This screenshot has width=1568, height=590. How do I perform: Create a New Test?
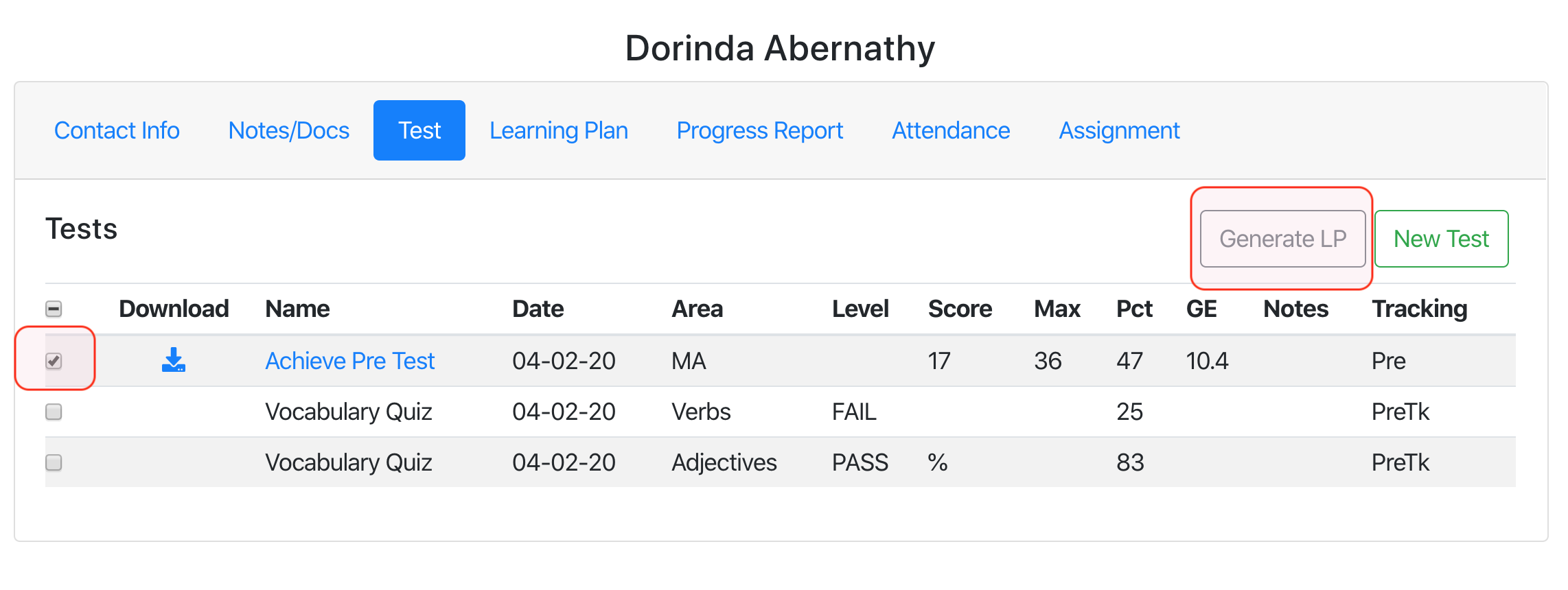coord(1441,239)
